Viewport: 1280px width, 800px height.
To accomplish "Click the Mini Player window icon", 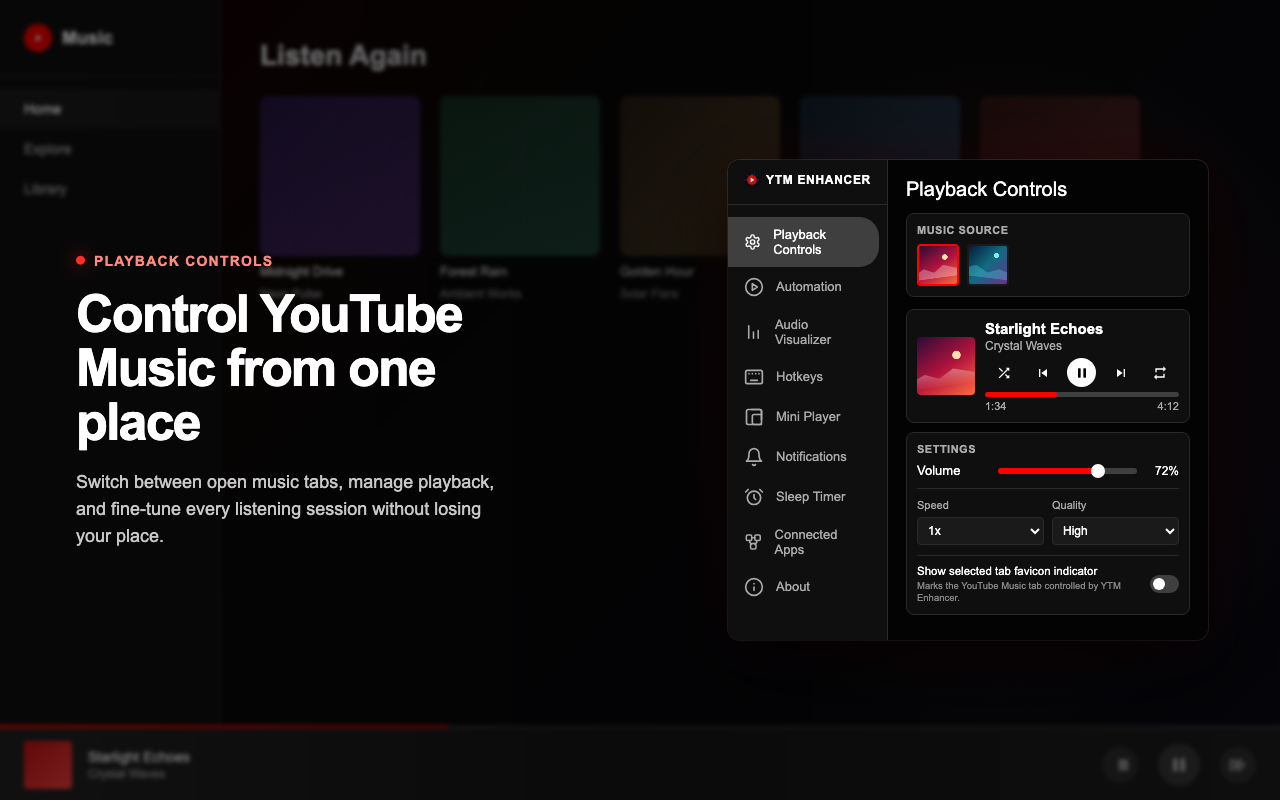I will click(x=754, y=417).
